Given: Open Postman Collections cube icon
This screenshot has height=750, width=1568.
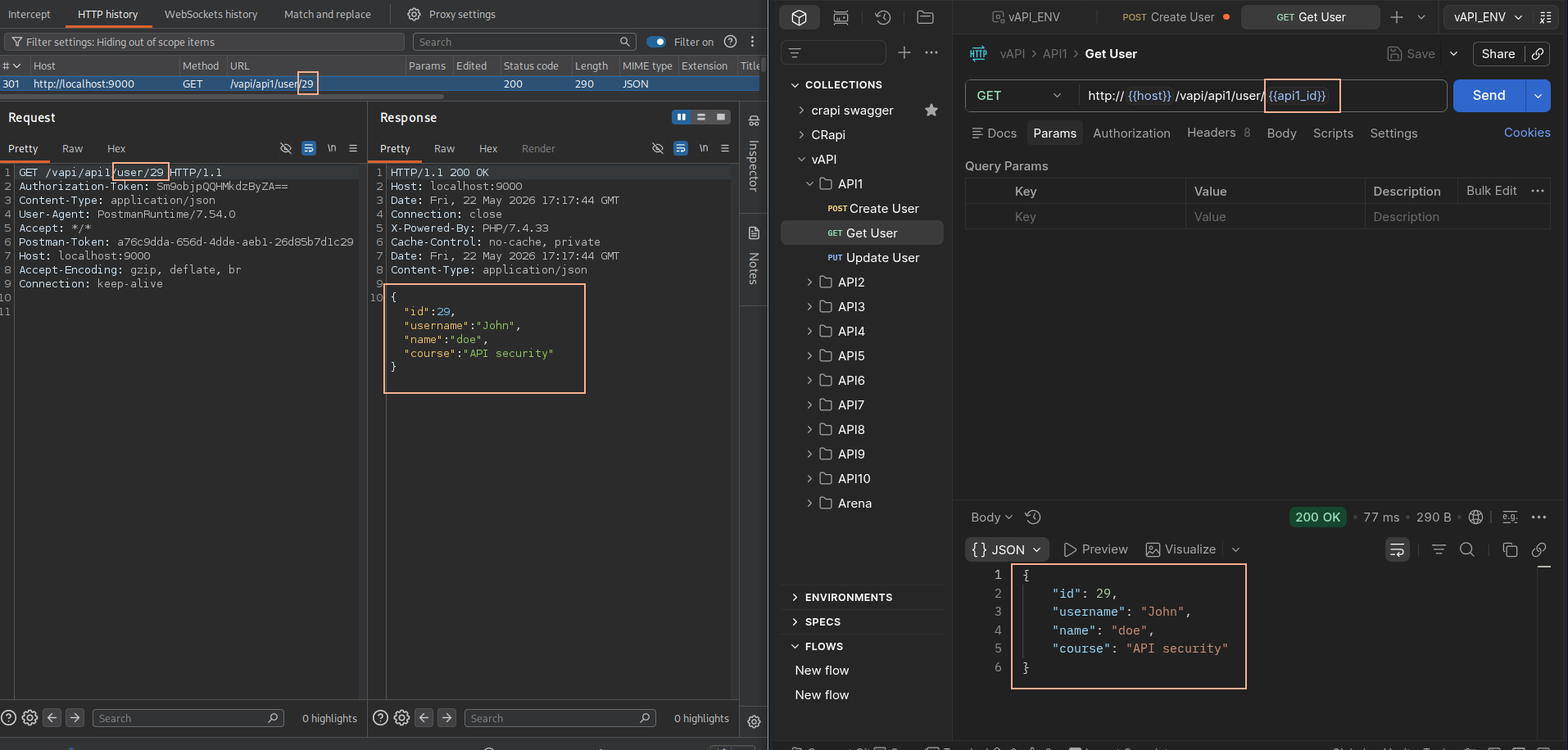Looking at the screenshot, I should pos(800,17).
